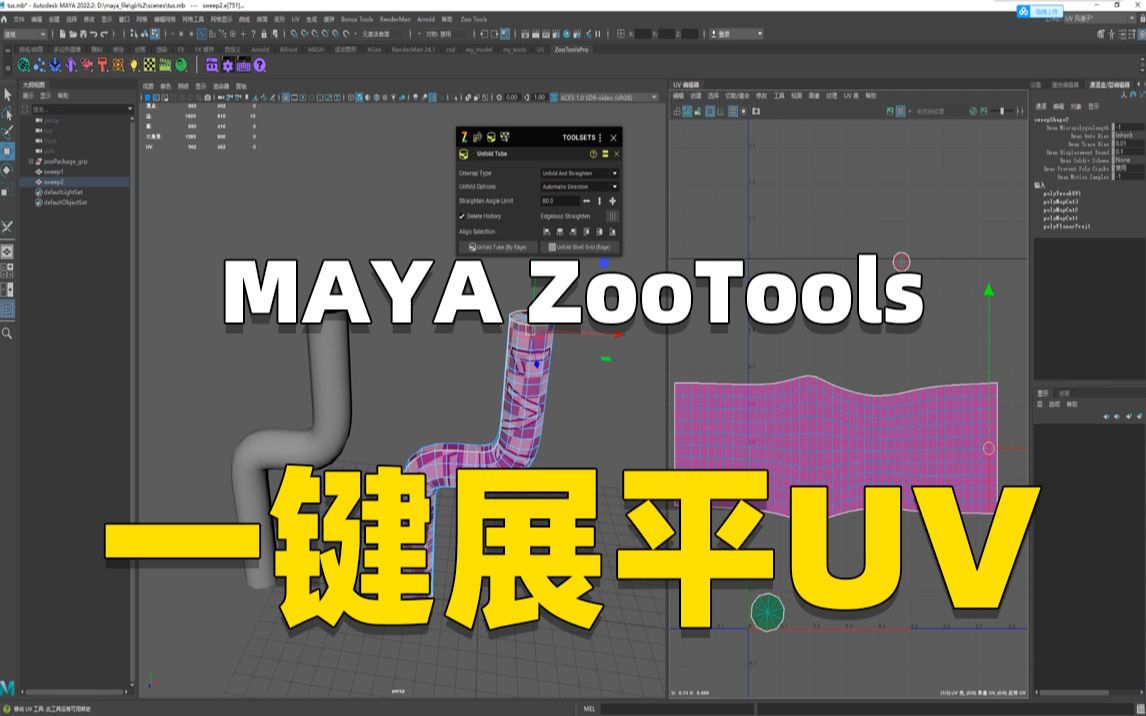
Task: Open the purple settings gear icon on shelf
Action: point(228,65)
